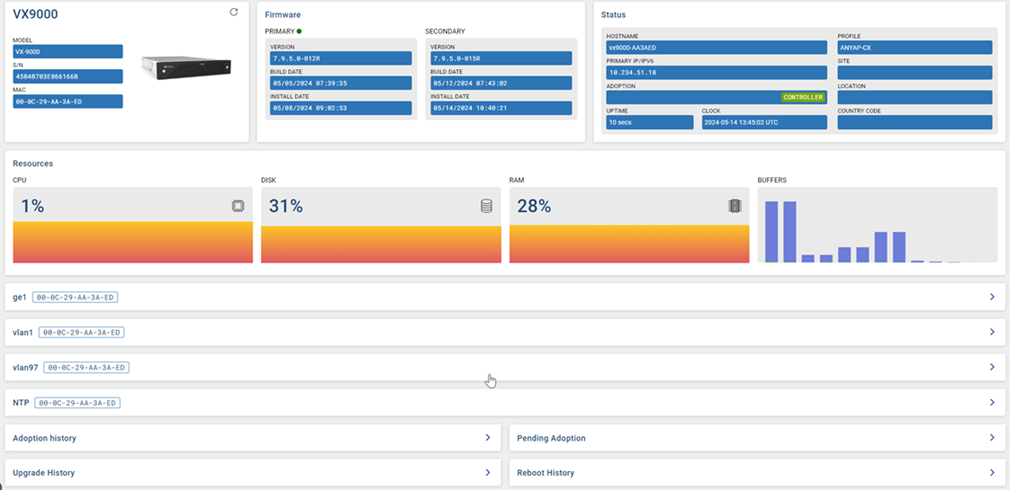Click the green CONTROLLER adoption badge

point(802,97)
